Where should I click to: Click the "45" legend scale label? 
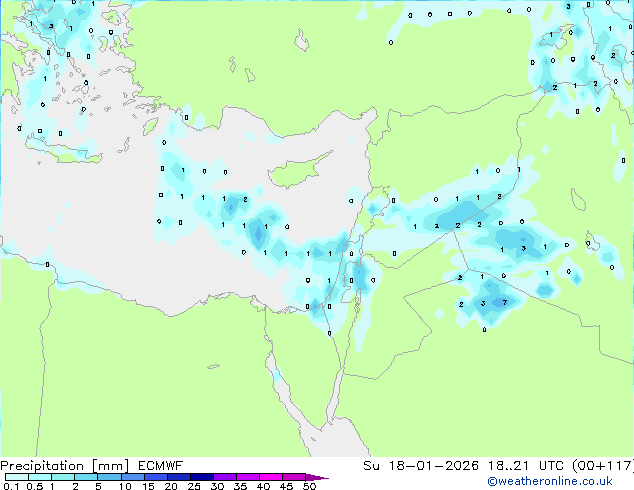click(286, 486)
